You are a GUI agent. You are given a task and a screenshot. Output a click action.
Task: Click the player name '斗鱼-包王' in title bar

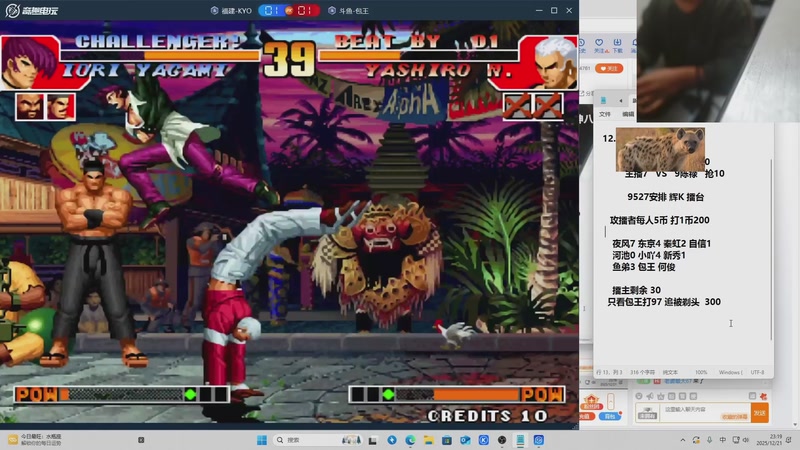click(x=354, y=11)
